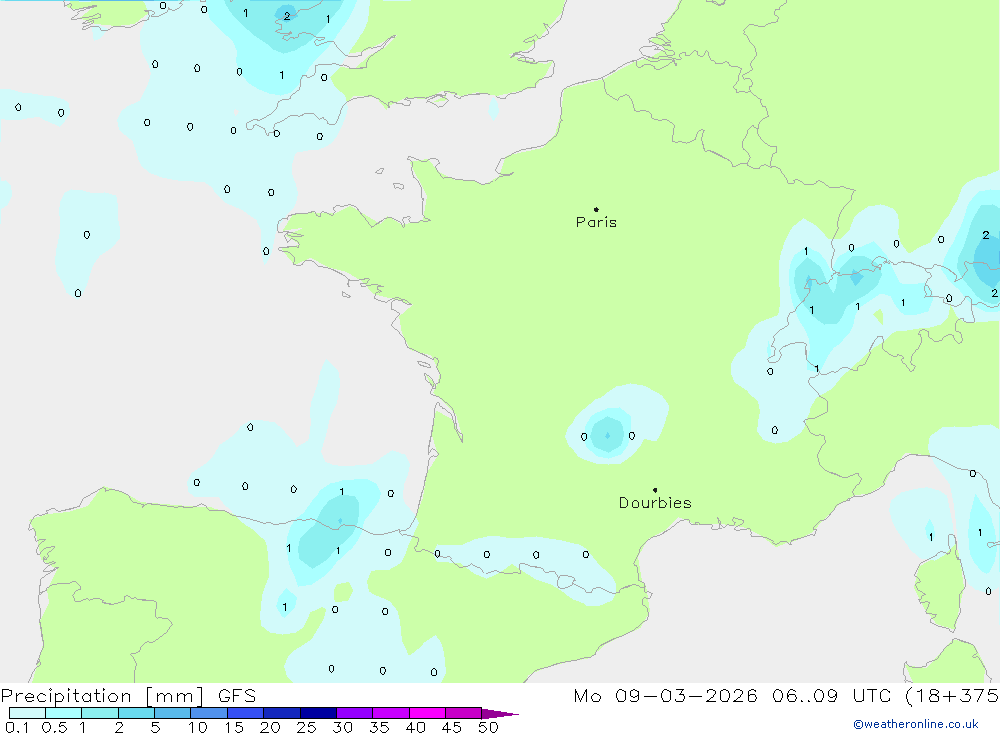Open the weatheronline.co.uk copyright link
The width and height of the screenshot is (1000, 733).
(916, 724)
